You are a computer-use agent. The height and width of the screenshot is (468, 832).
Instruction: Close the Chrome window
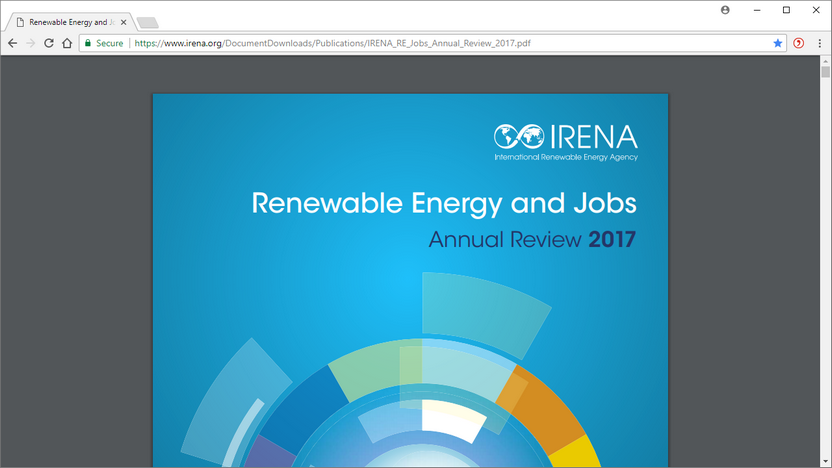(x=816, y=10)
